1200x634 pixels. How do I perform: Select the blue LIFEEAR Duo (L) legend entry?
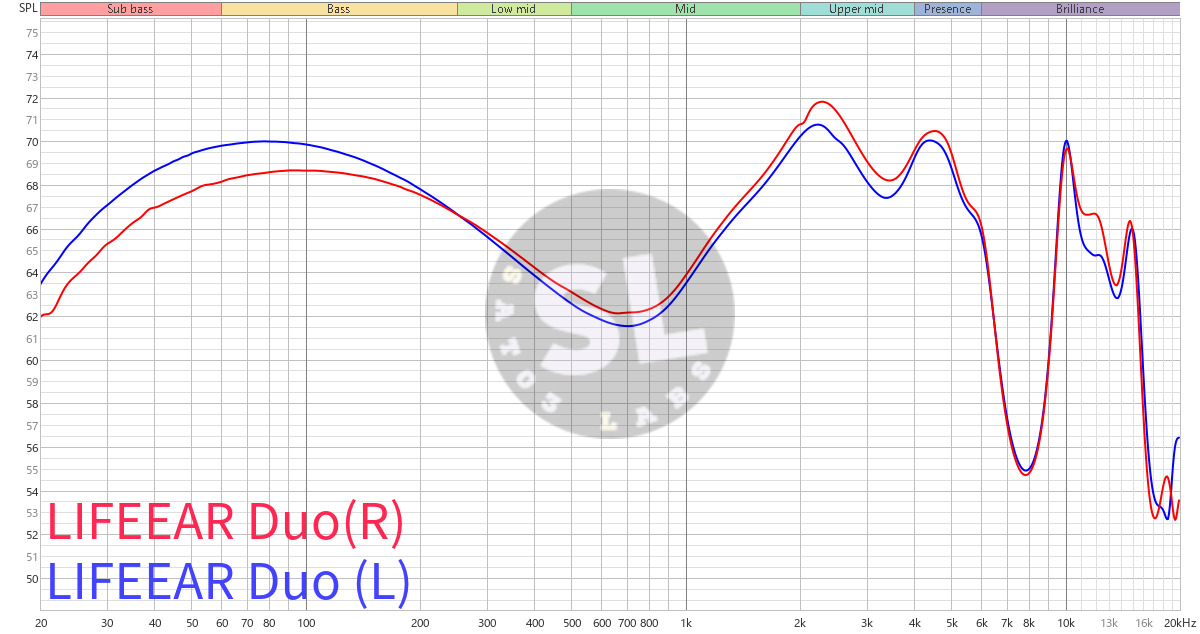coord(228,582)
